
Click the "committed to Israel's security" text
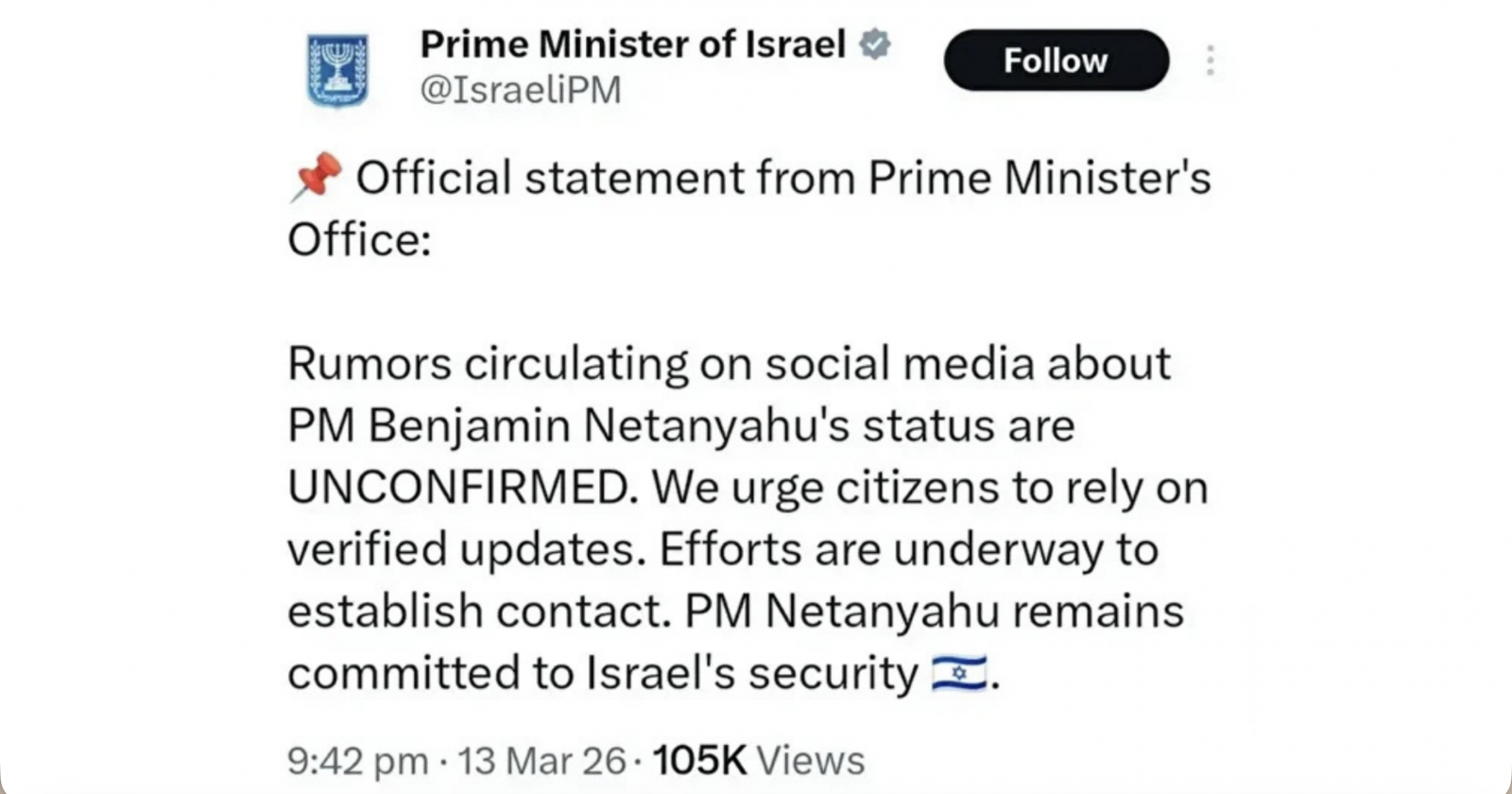click(x=602, y=673)
